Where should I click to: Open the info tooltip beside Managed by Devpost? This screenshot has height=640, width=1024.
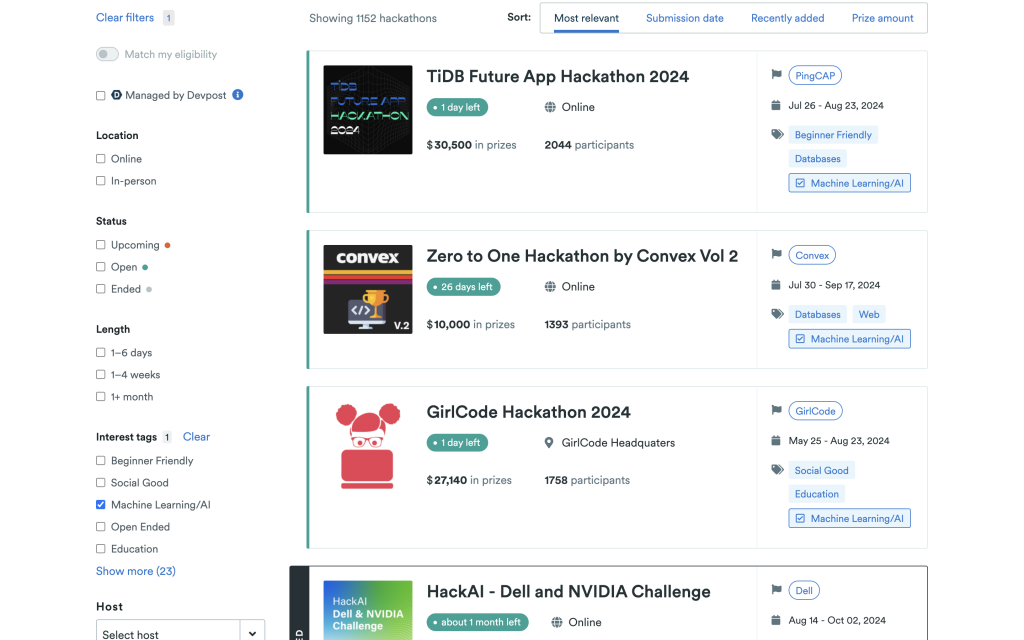tap(237, 94)
